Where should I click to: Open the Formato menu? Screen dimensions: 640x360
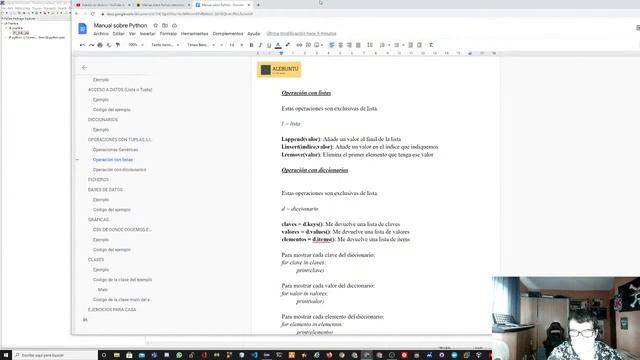pyautogui.click(x=168, y=33)
